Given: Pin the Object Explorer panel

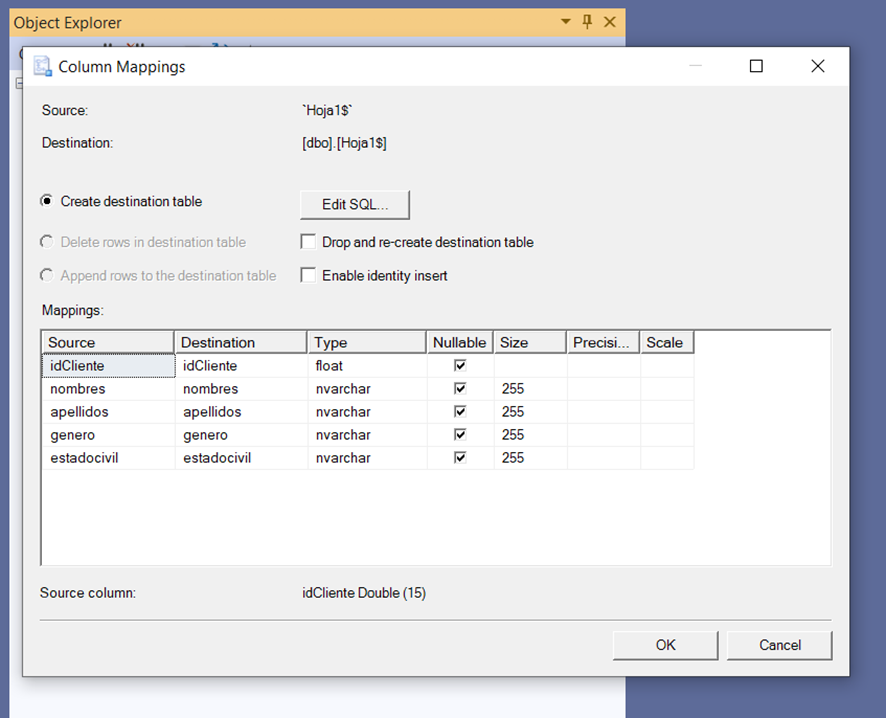Looking at the screenshot, I should tap(587, 22).
